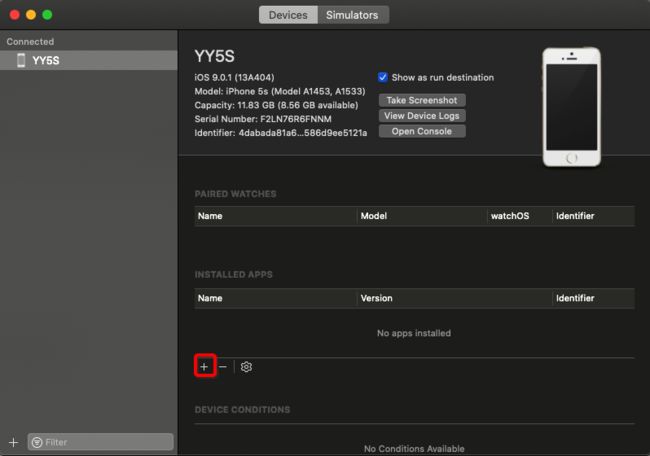Click the device Identifier 4dabada81a6 text
This screenshot has height=456, width=650.
pos(281,133)
